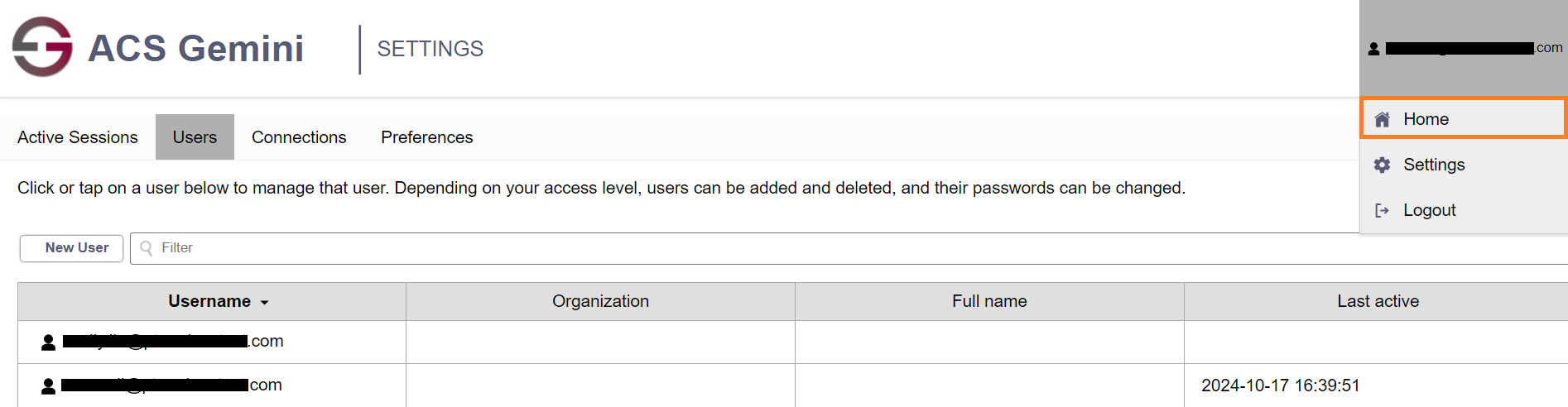
Task: Click the Home house icon
Action: (1382, 119)
